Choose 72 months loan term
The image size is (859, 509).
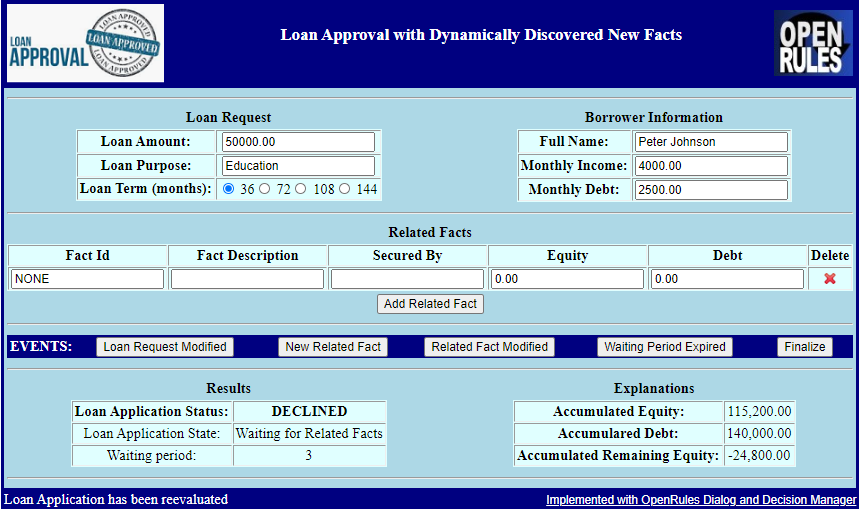[265, 189]
